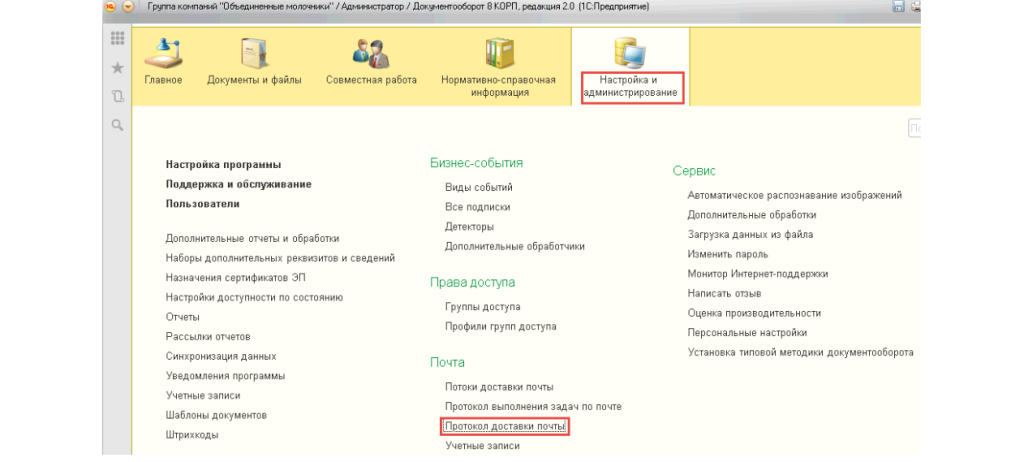Open the sections grid menu icon in sidebar
The image size is (1024, 462).
(117, 39)
